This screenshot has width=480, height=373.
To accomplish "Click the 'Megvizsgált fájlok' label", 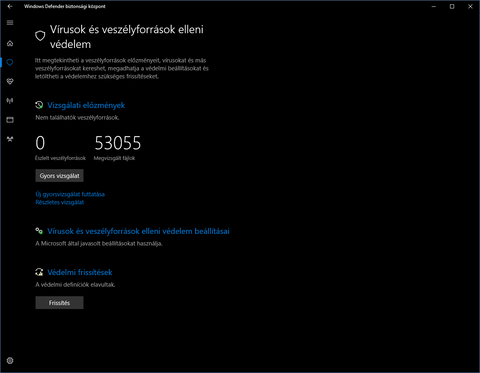I will click(114, 158).
